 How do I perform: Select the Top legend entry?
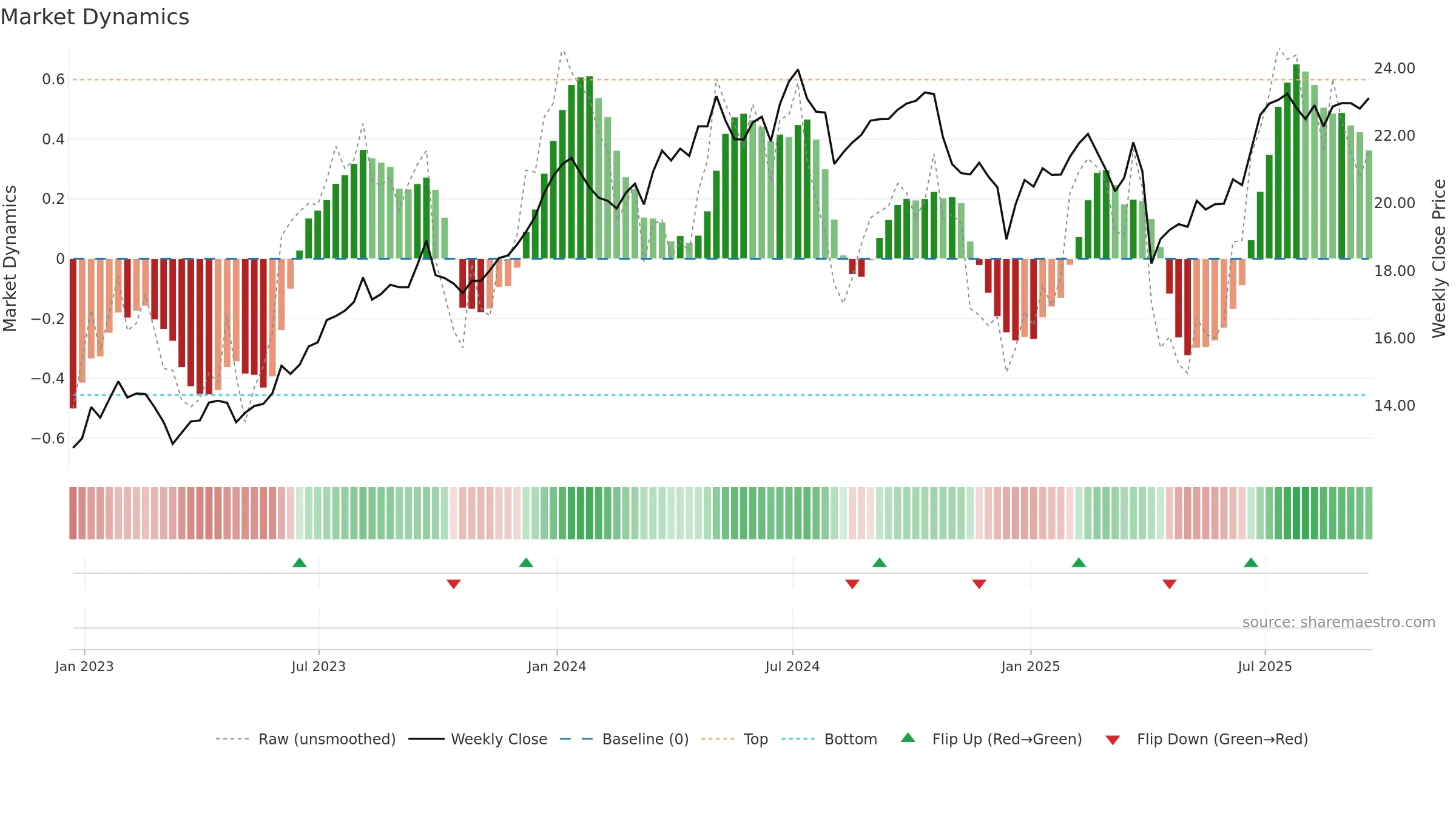tap(735, 739)
